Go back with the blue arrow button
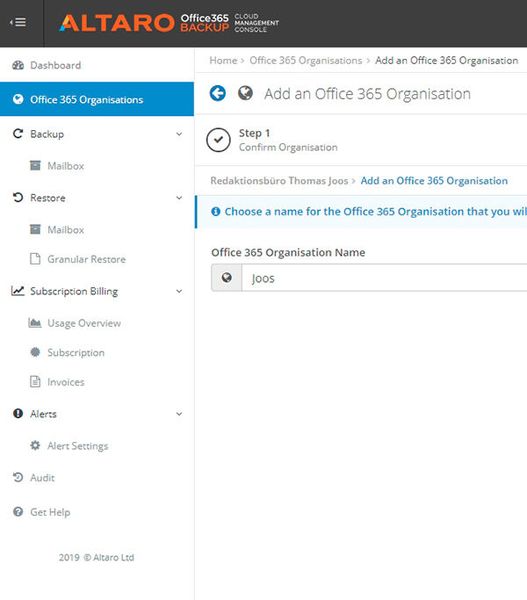The height and width of the screenshot is (600, 527). (x=218, y=93)
